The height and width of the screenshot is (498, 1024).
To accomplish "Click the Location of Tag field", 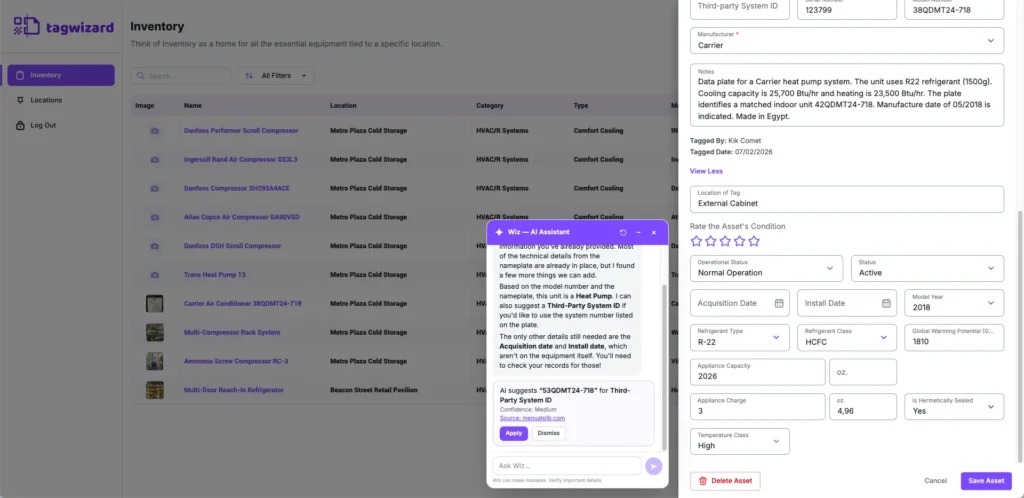I will click(x=846, y=199).
